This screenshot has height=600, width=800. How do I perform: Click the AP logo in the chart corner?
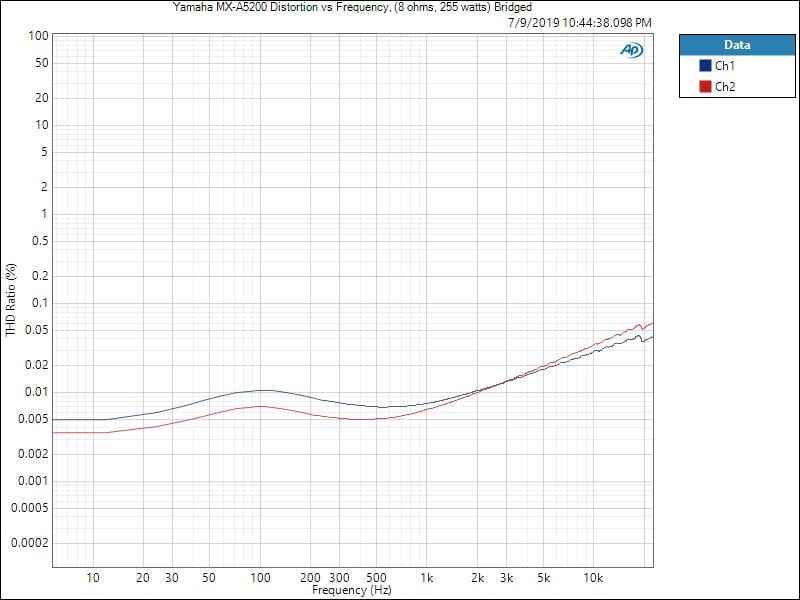631,50
